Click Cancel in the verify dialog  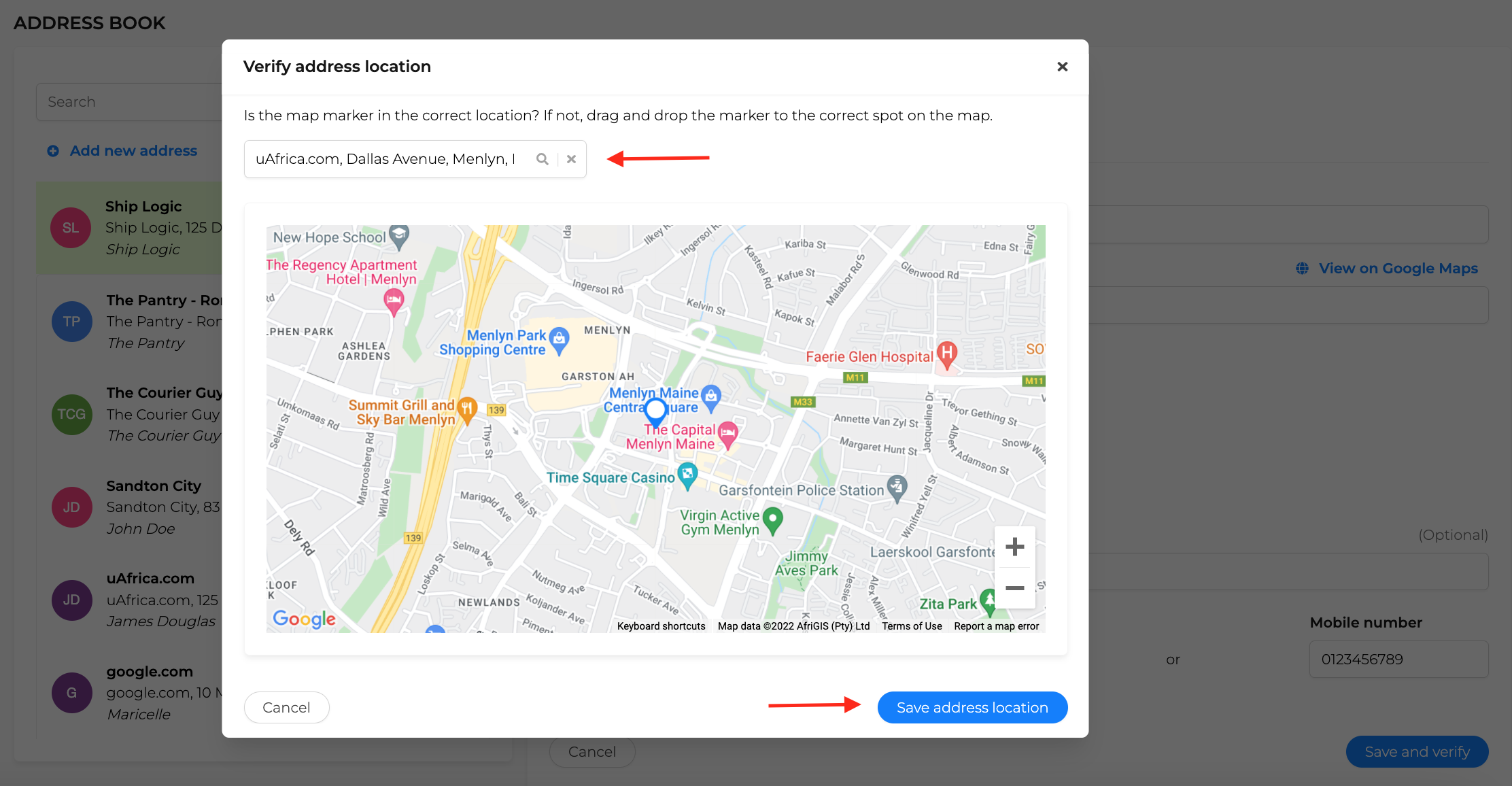coord(286,708)
